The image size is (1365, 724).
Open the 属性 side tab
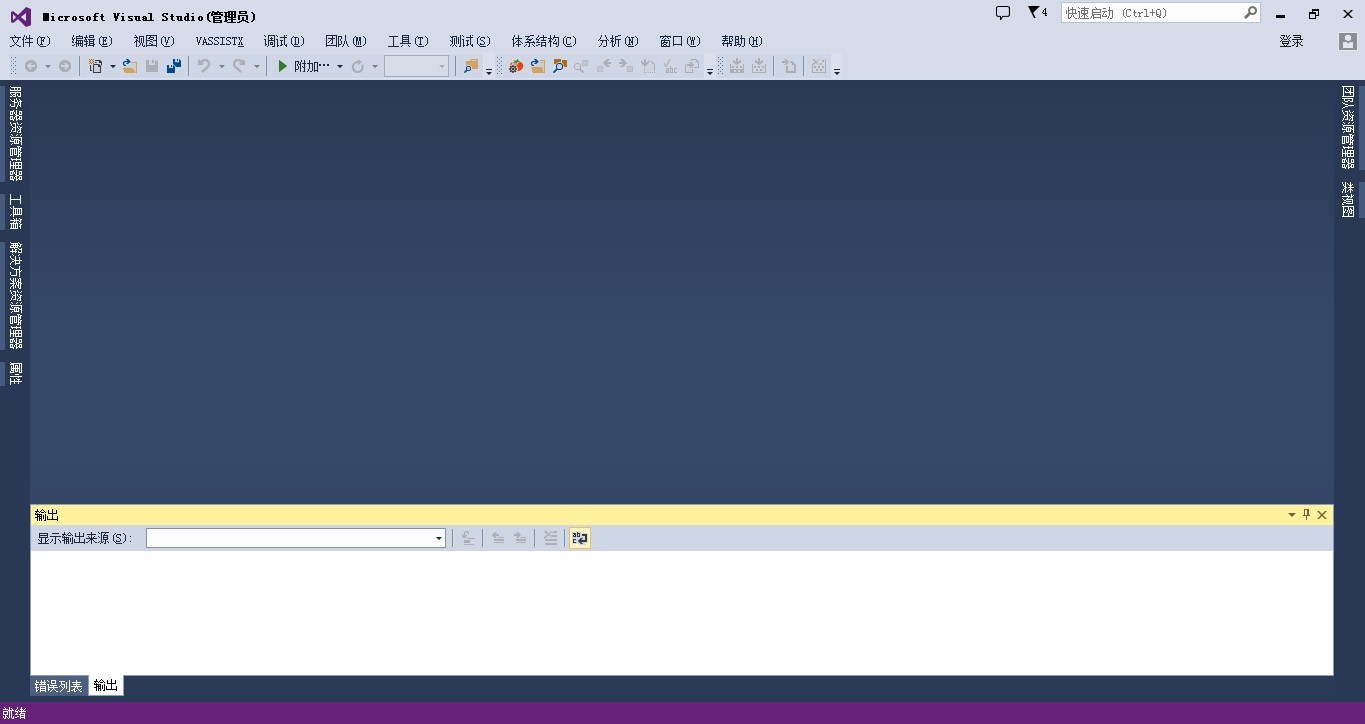click(15, 373)
